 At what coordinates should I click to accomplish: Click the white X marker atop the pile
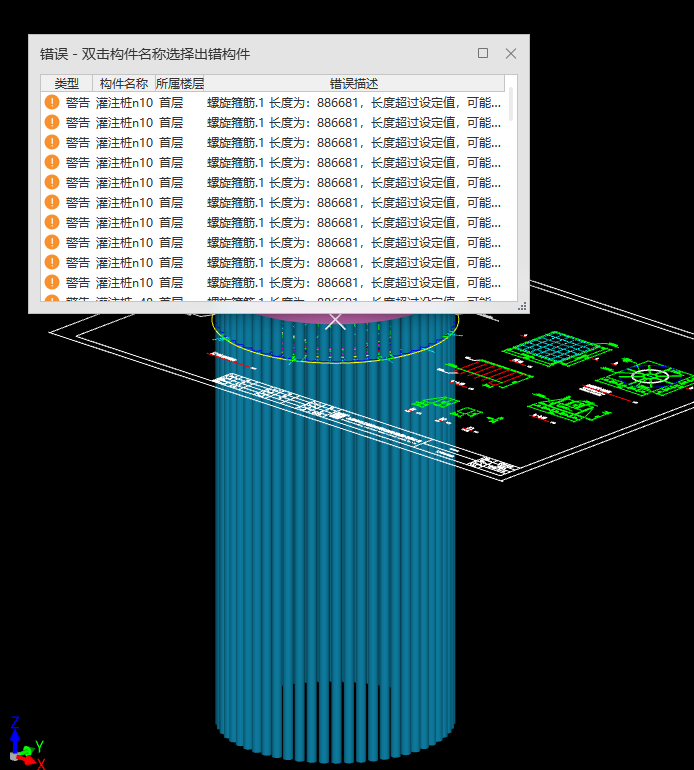click(335, 322)
